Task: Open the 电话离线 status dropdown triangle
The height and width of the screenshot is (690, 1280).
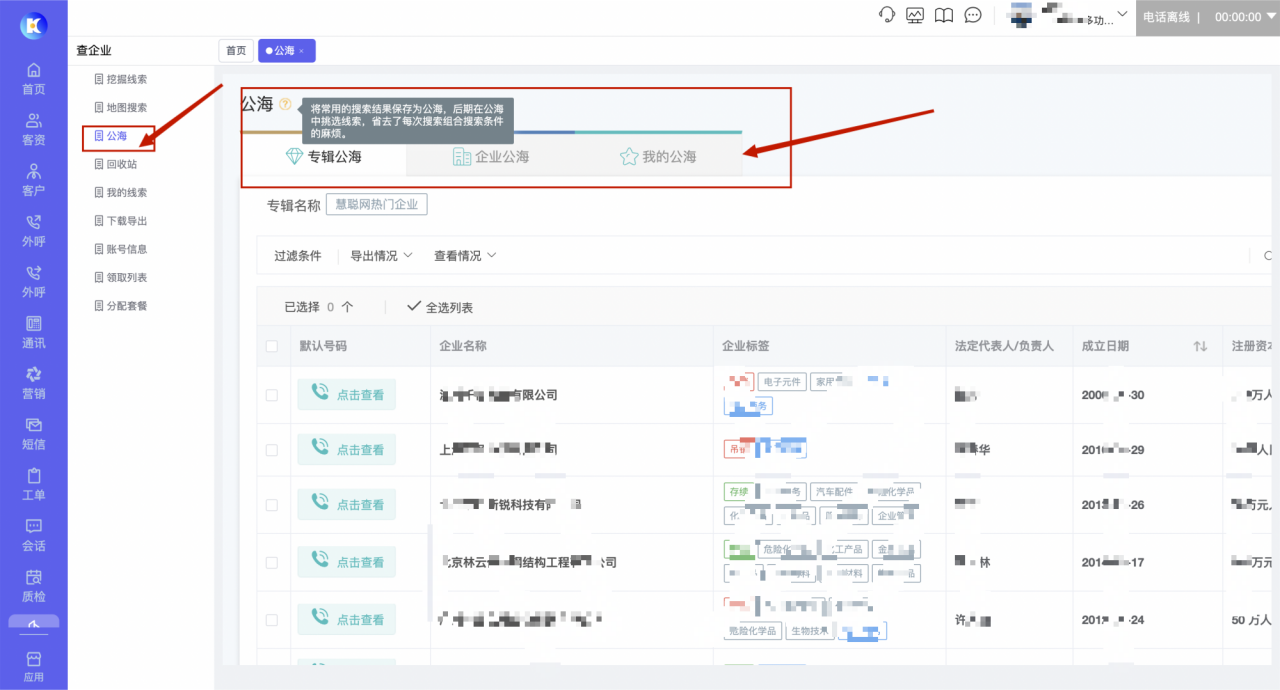Action: pyautogui.click(x=1270, y=17)
